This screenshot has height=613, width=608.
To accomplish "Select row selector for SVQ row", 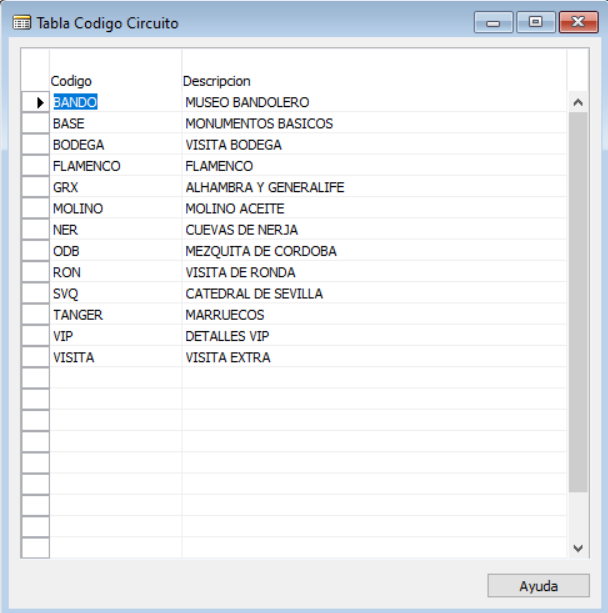I will (x=36, y=294).
